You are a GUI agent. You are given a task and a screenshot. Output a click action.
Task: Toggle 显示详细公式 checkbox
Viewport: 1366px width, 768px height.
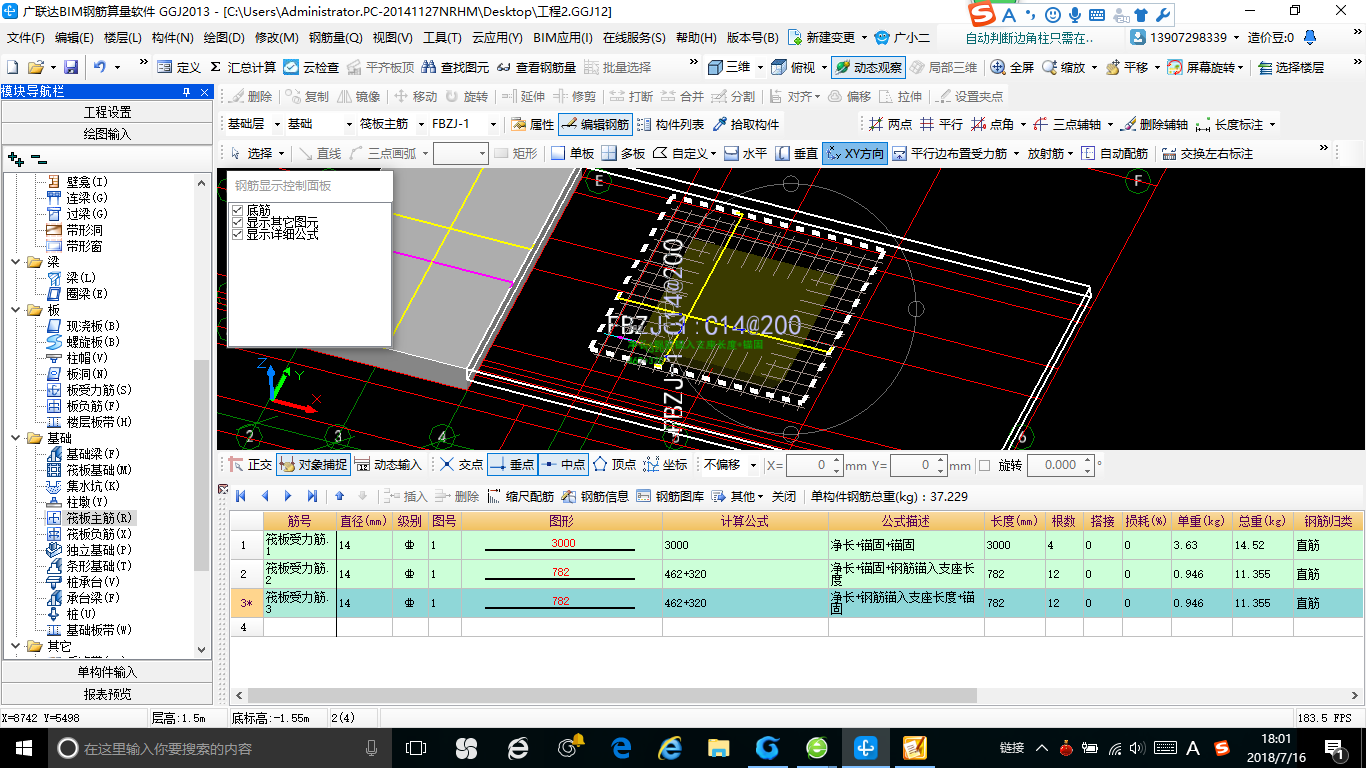tap(238, 234)
